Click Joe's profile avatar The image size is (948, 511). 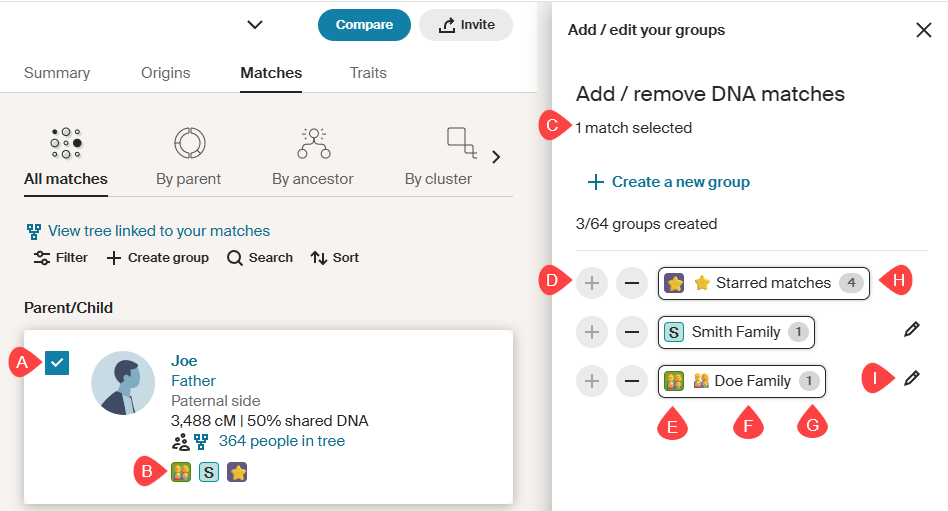[123, 383]
